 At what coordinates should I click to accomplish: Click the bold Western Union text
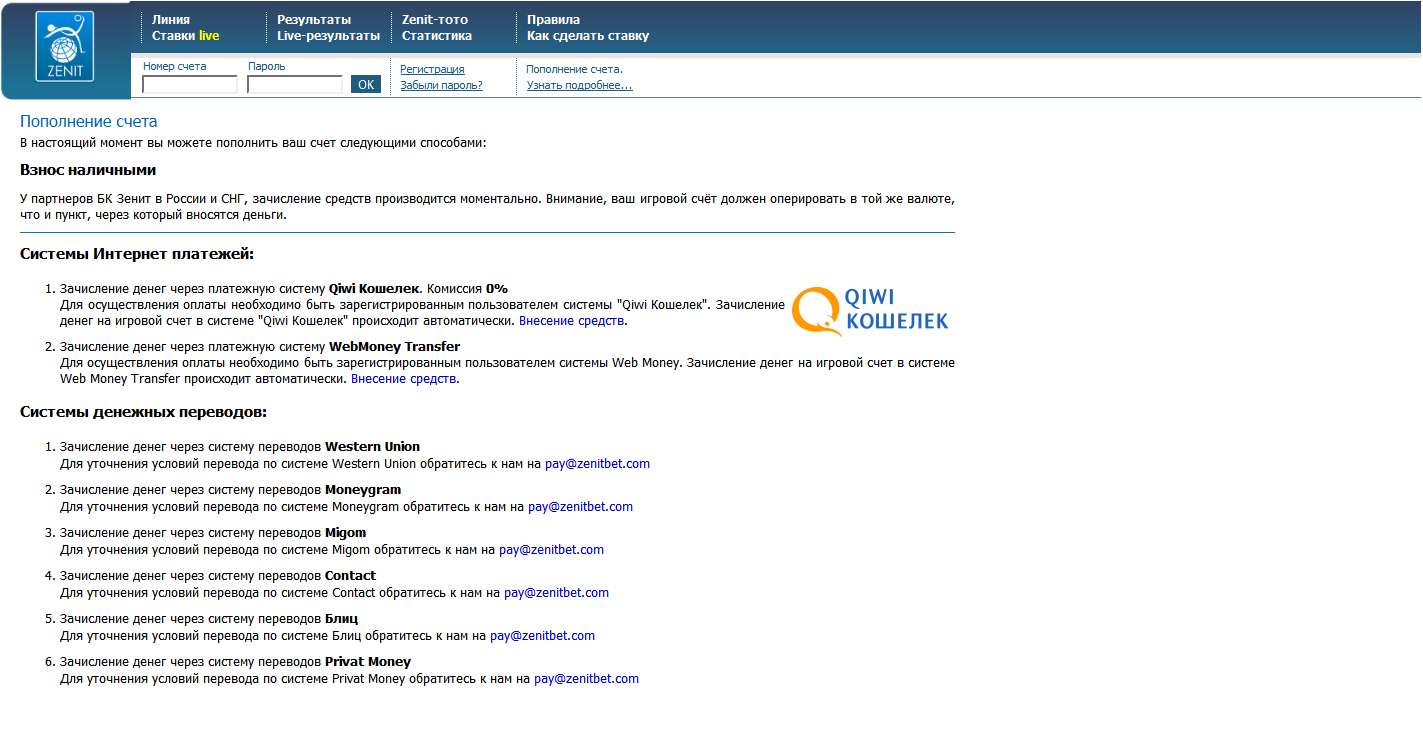[x=372, y=447]
